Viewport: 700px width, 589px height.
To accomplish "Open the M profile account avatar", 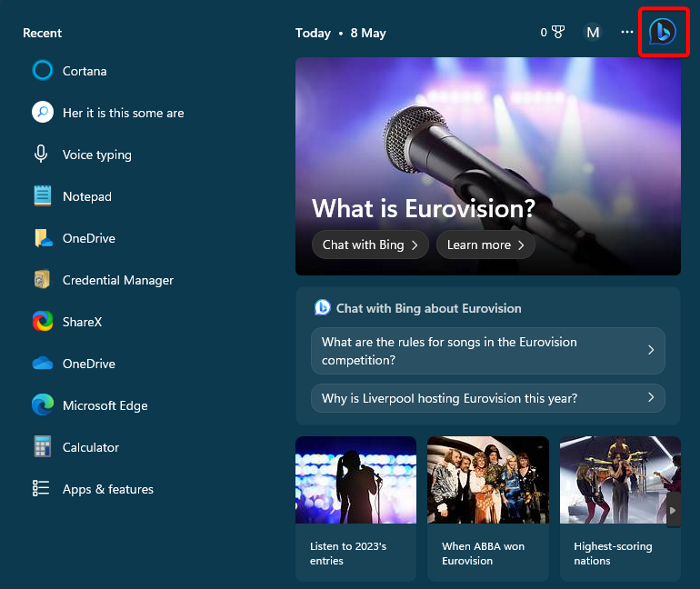I will tap(592, 32).
